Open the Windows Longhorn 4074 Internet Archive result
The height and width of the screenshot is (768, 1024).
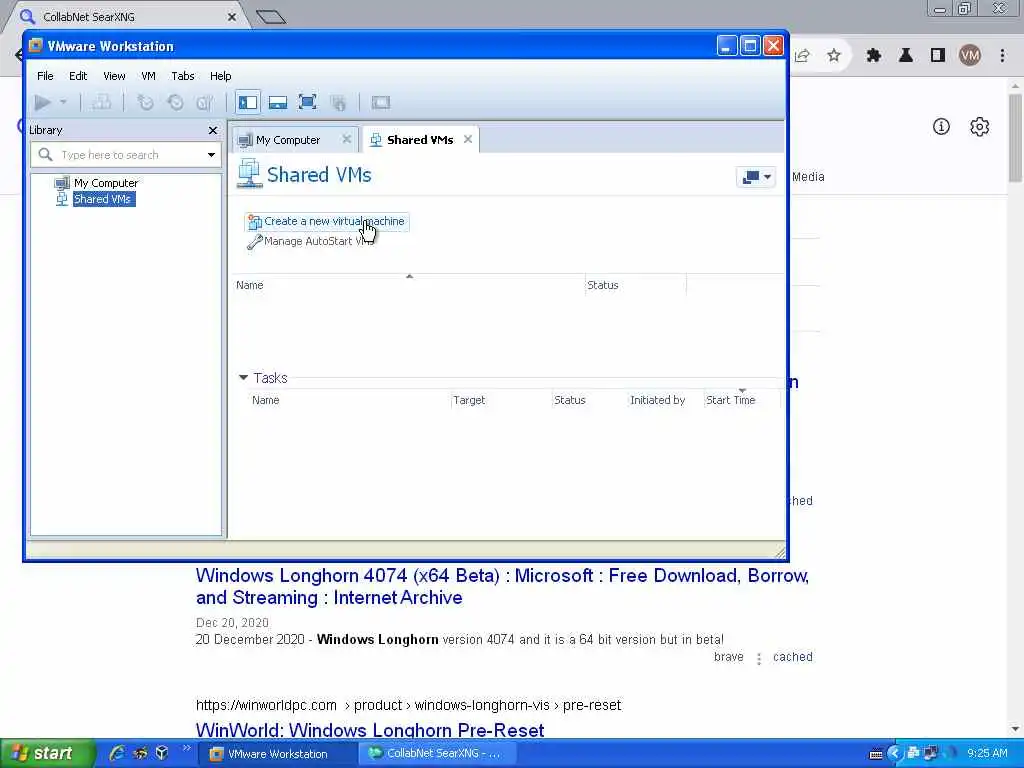502,586
